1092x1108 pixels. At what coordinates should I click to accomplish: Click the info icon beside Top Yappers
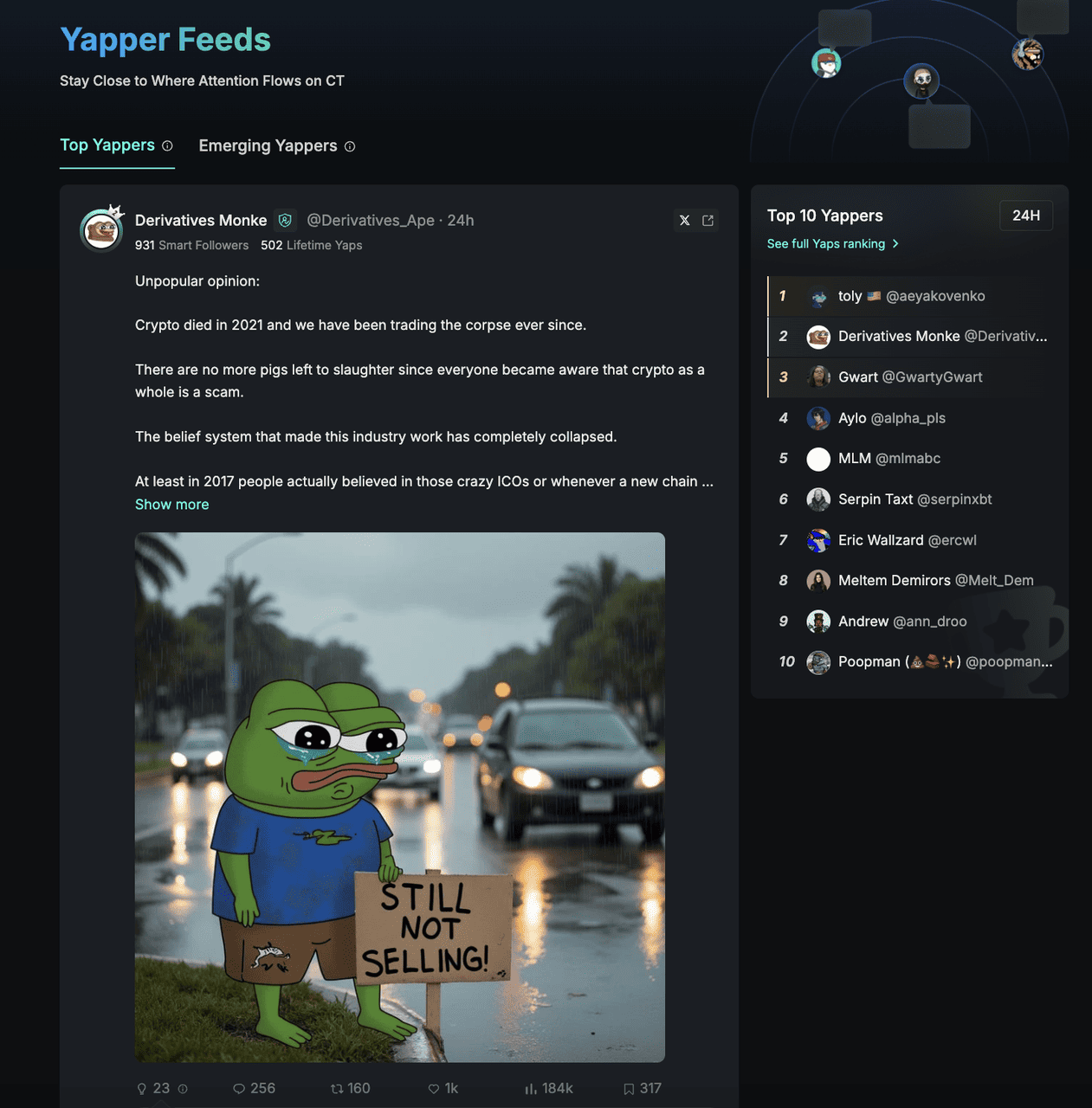click(167, 145)
